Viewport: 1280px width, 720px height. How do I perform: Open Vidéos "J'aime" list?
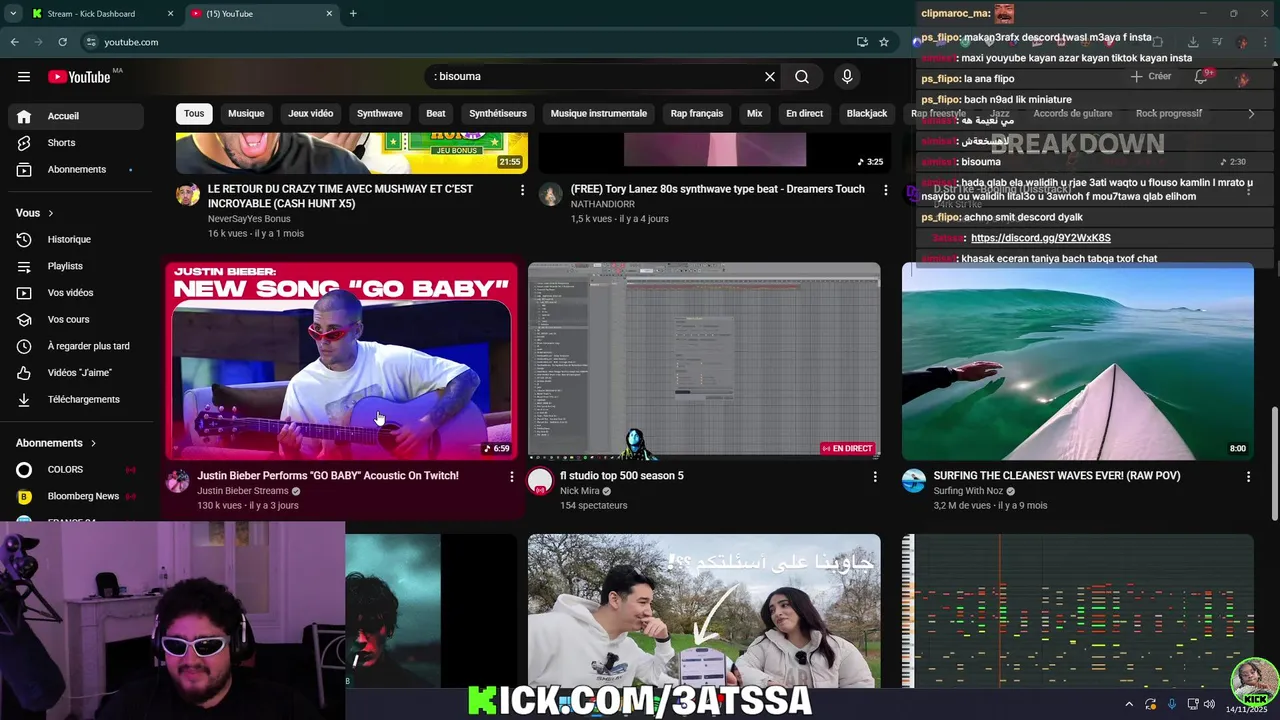pyautogui.click(x=76, y=373)
